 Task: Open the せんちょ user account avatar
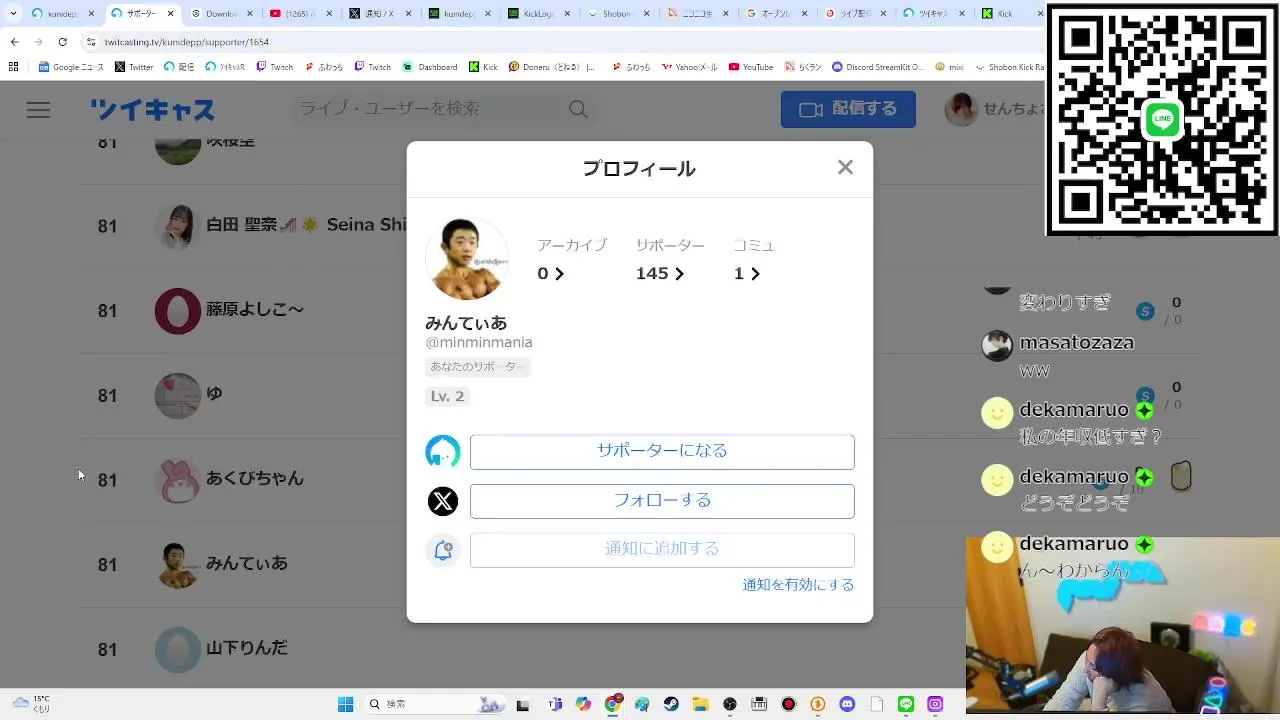coord(961,109)
